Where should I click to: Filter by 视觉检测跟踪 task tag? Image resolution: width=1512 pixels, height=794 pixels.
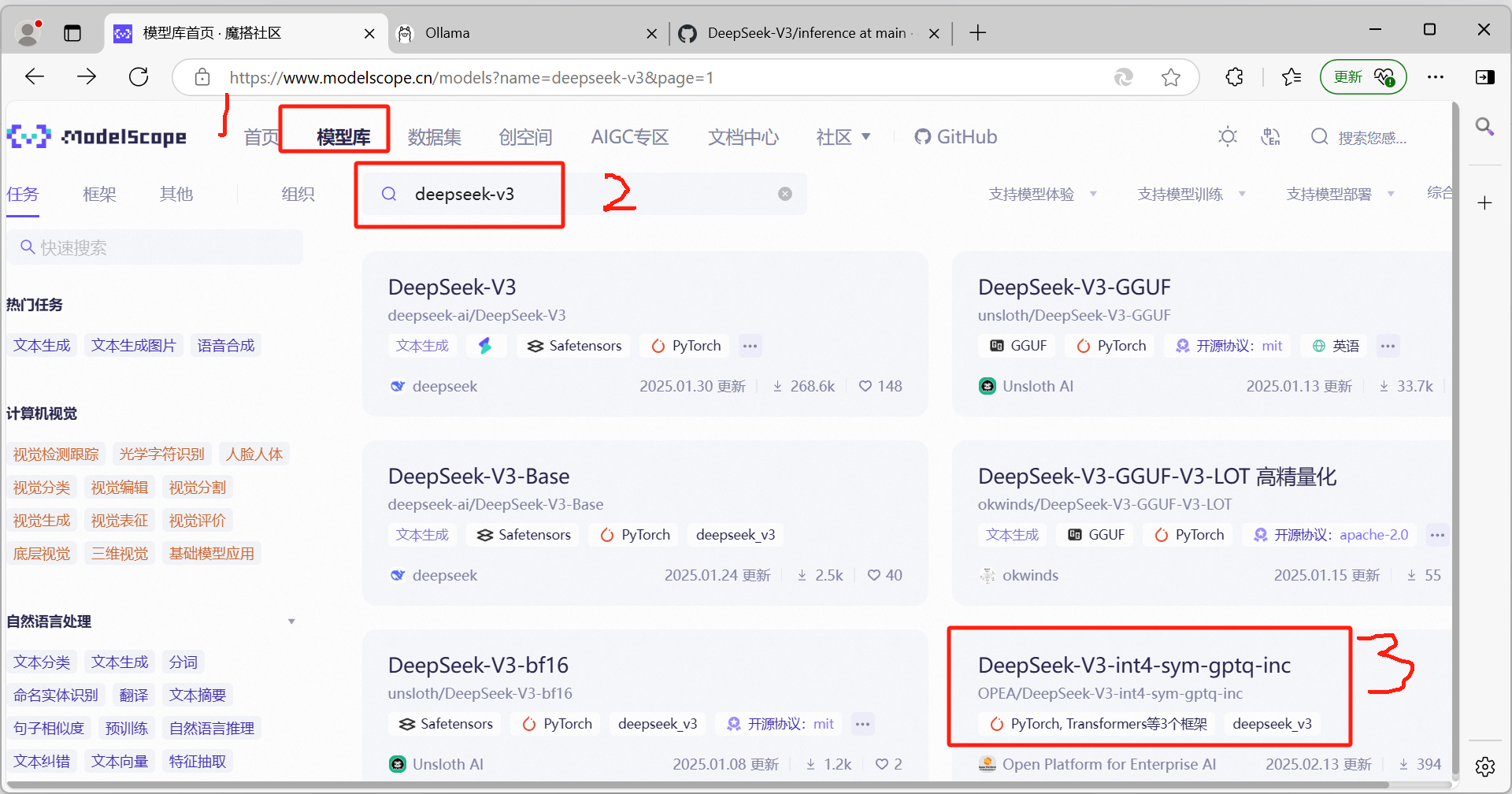(56, 455)
